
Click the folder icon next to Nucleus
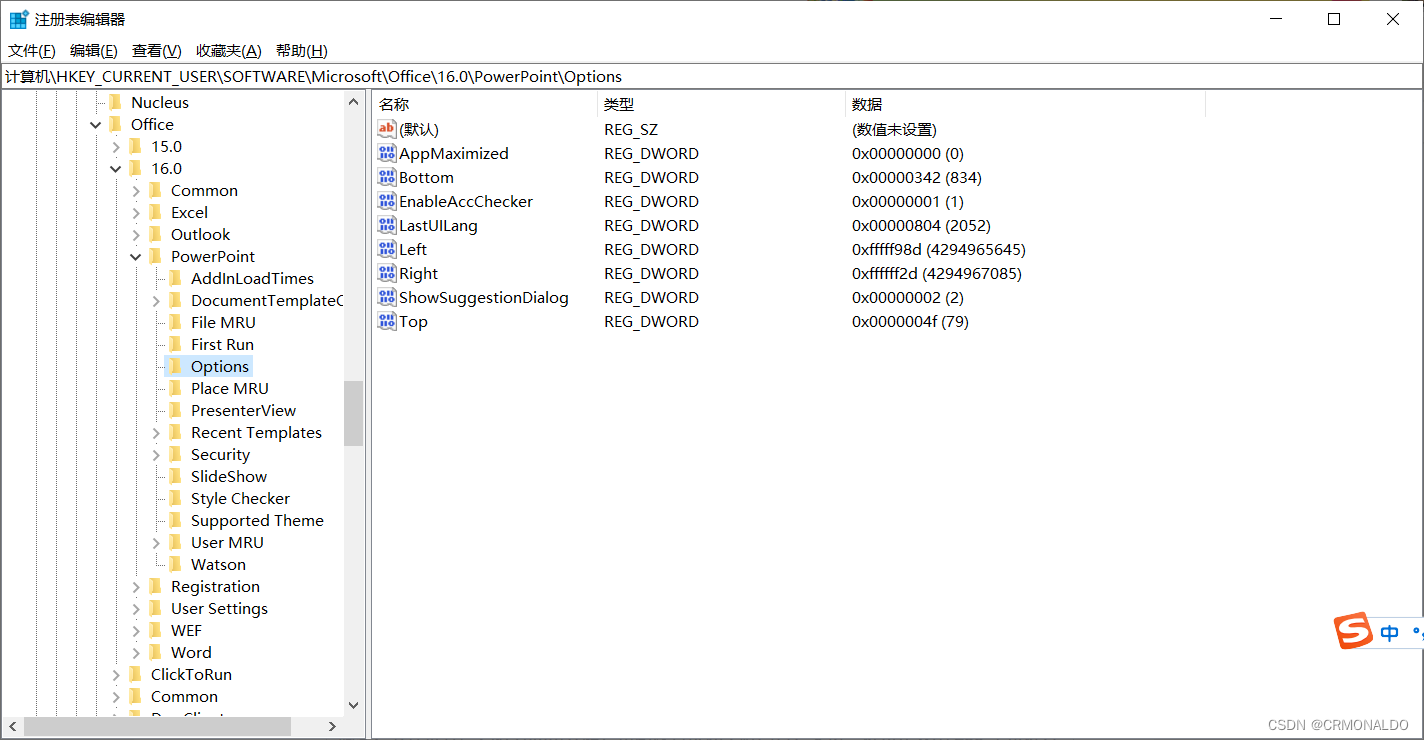tap(115, 102)
